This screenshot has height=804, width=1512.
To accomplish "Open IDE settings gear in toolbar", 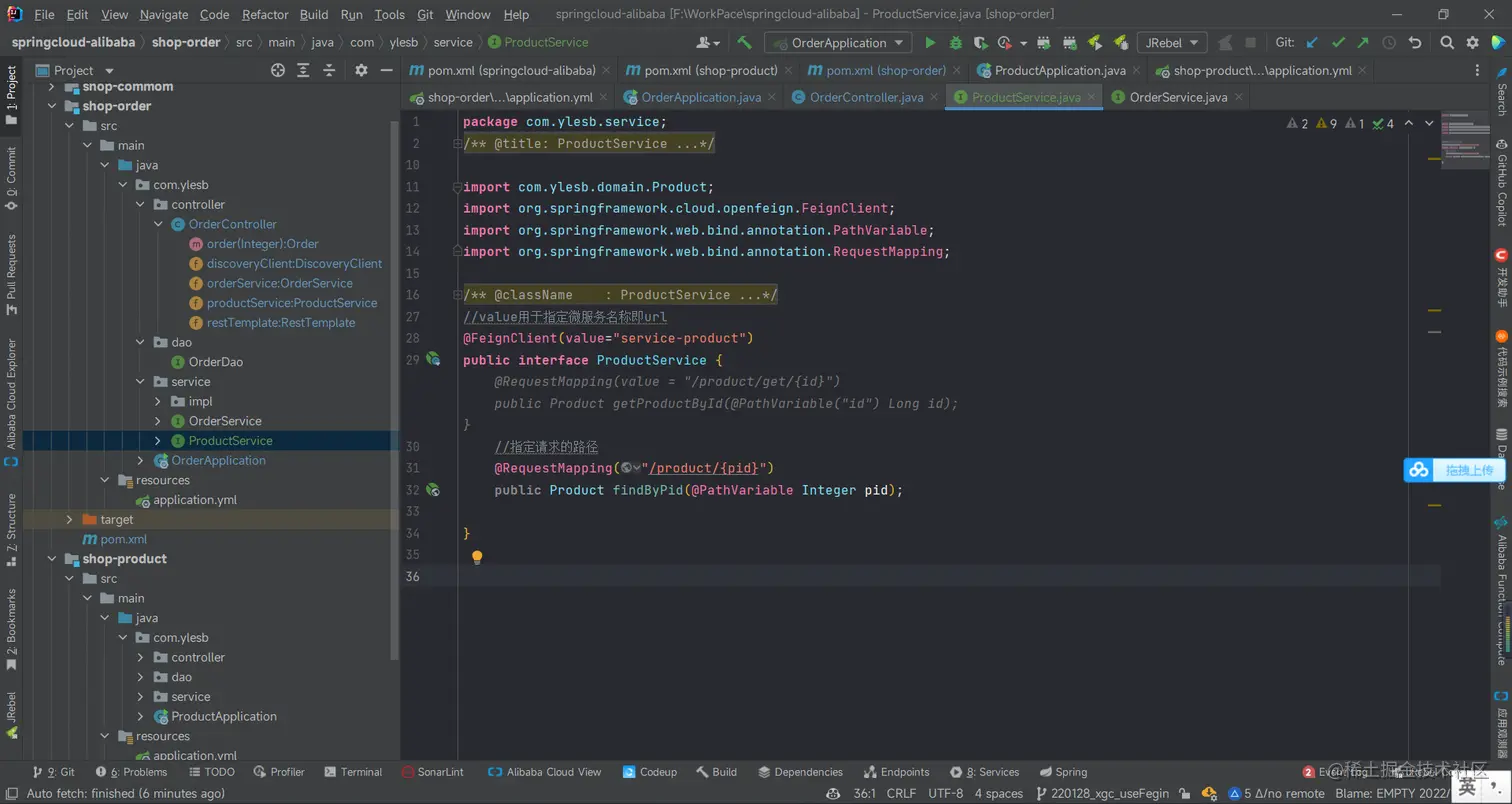I will click(x=1472, y=43).
